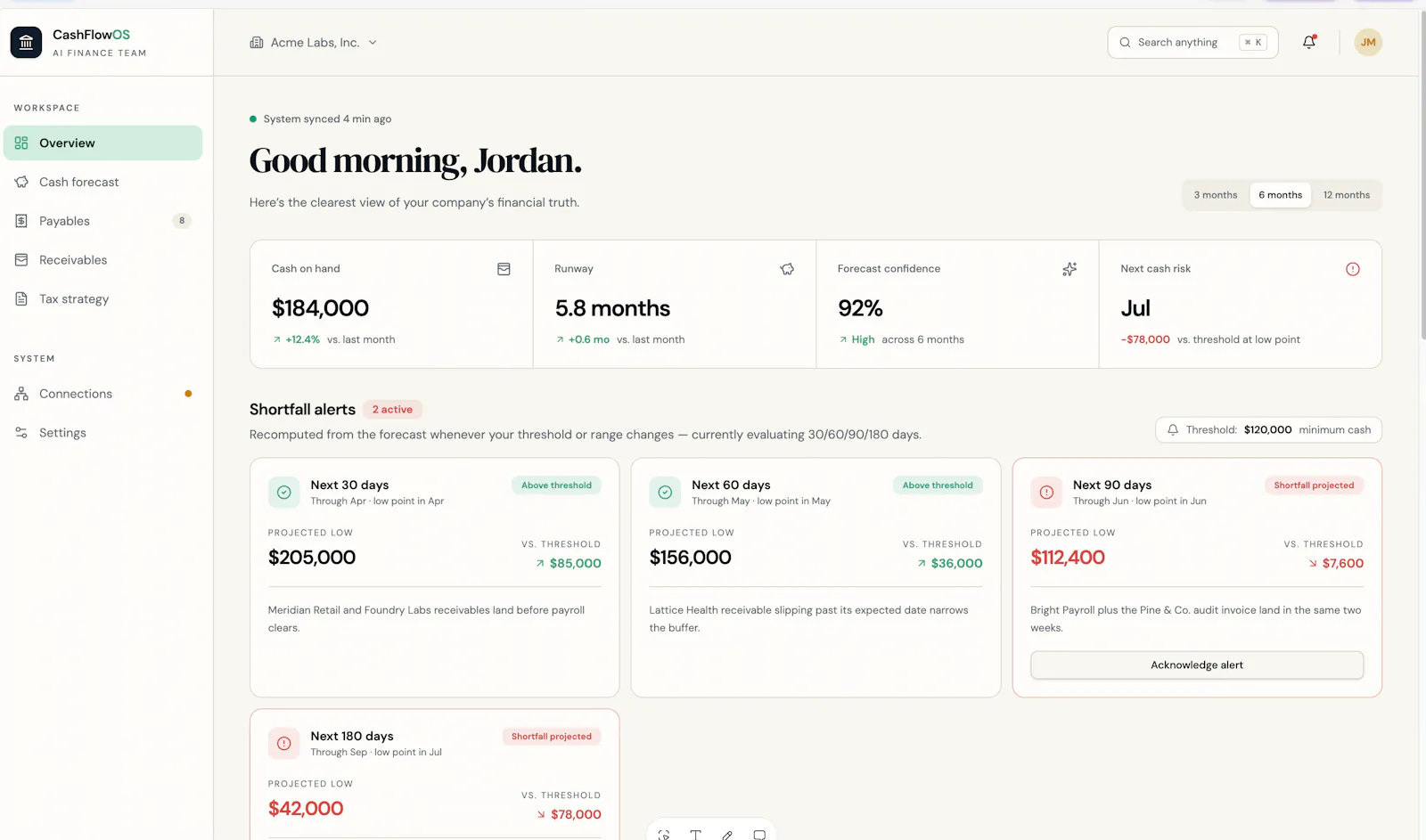Go to Cash forecast in sidebar
The width and height of the screenshot is (1426, 840).
[102, 182]
